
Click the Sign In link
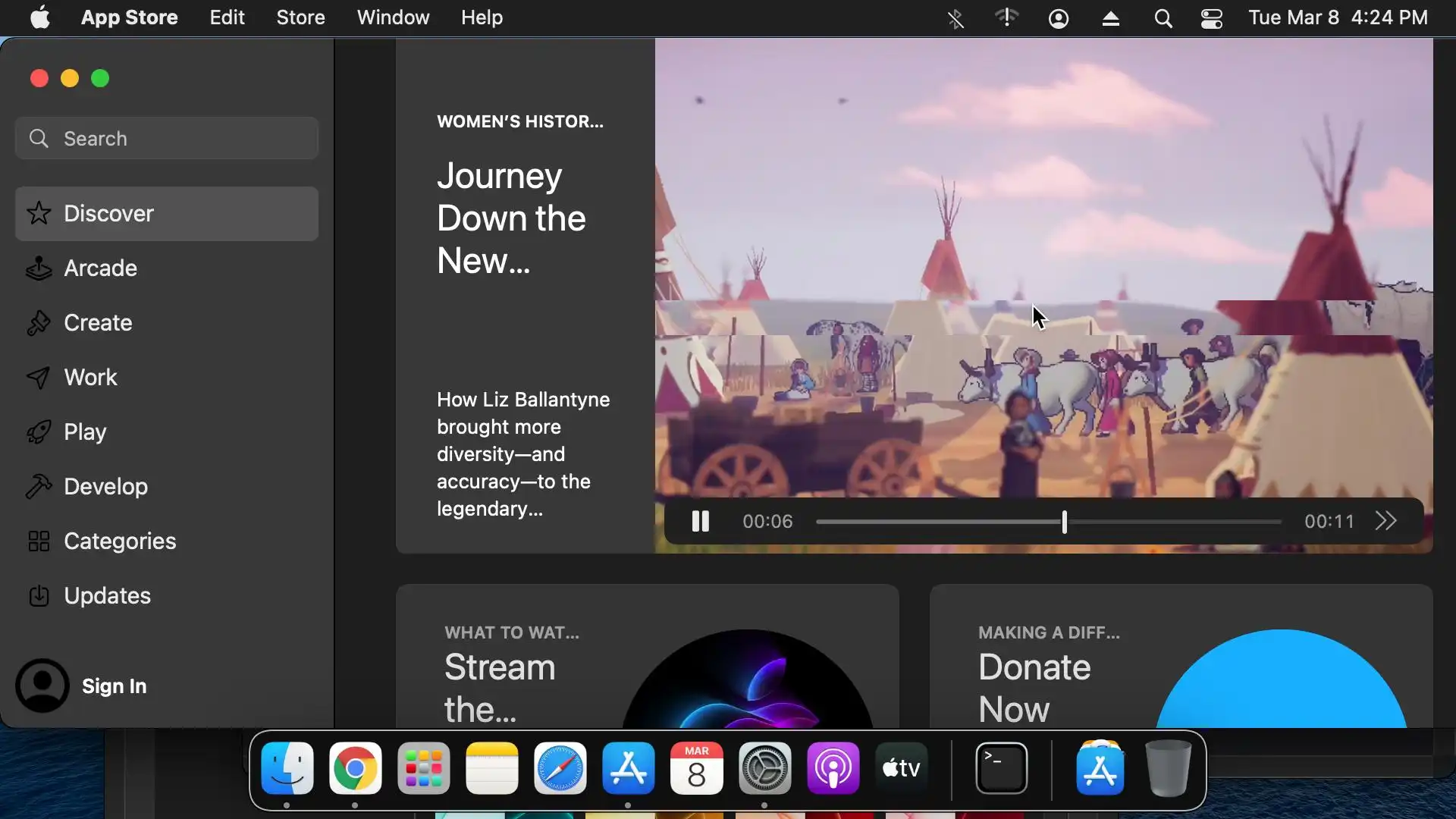coord(114,686)
